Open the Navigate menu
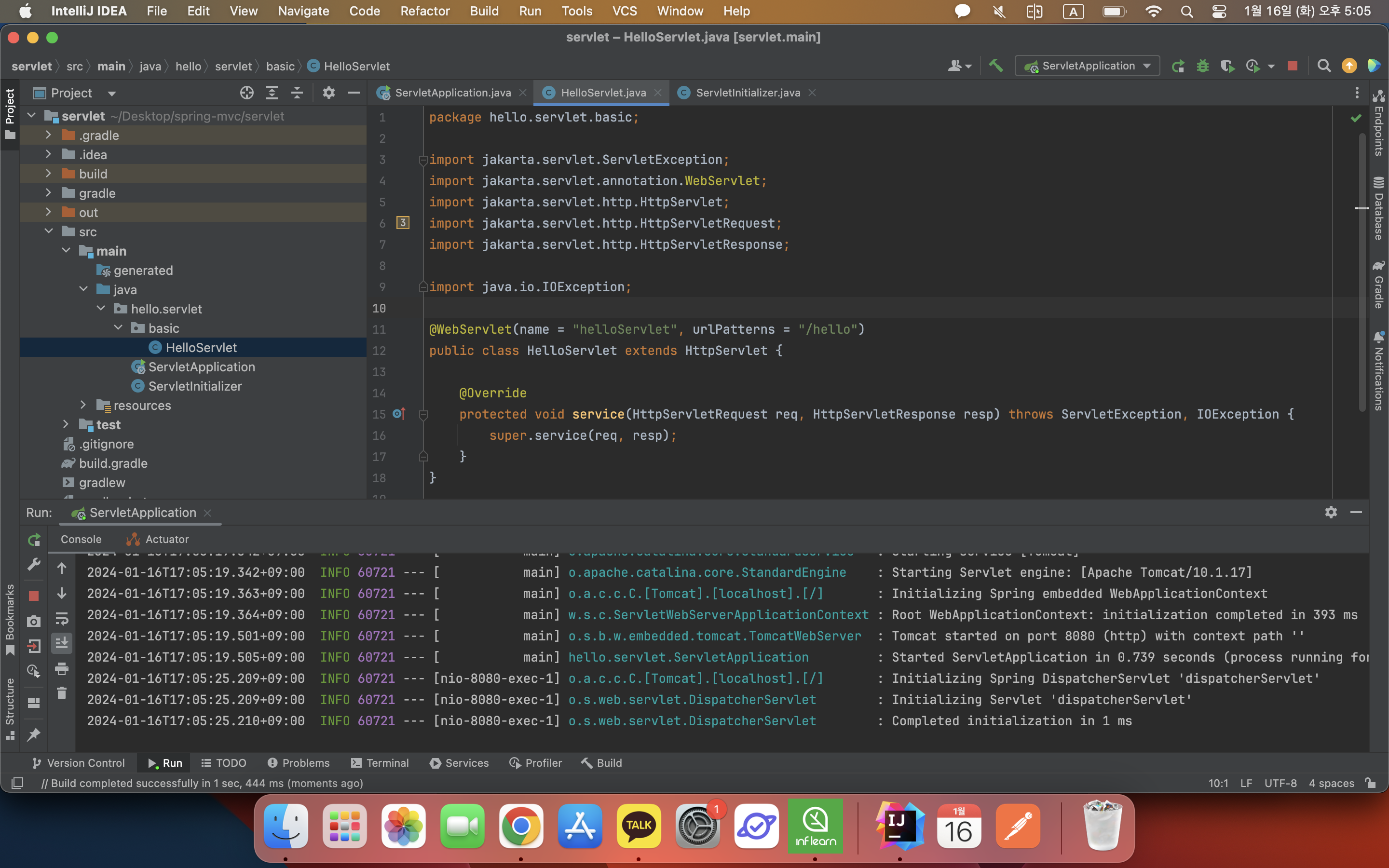 click(303, 11)
